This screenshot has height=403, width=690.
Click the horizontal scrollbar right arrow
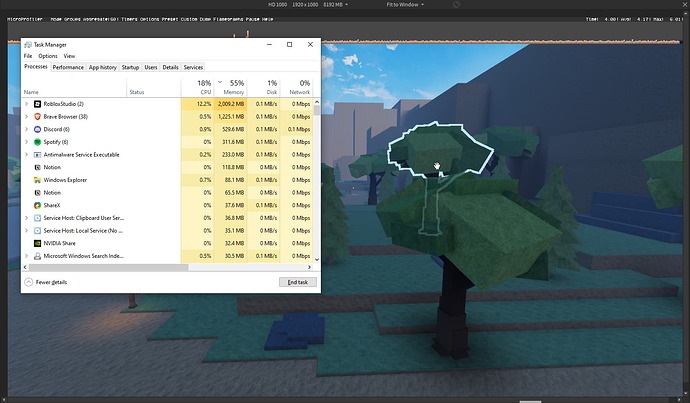tap(309, 267)
